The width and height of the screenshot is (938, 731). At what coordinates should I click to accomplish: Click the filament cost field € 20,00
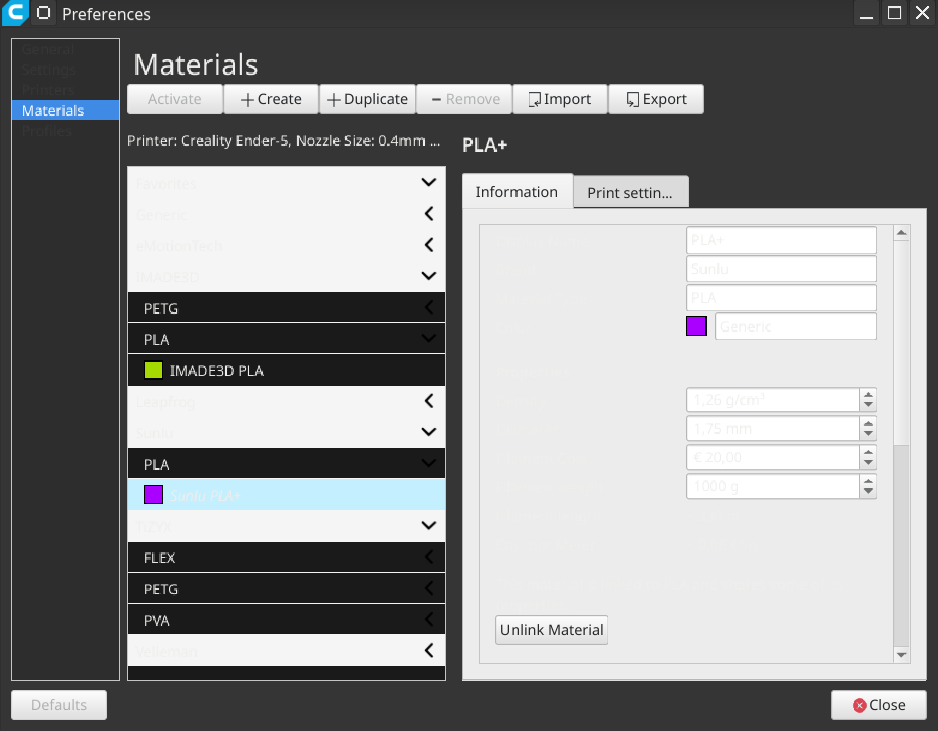point(773,457)
